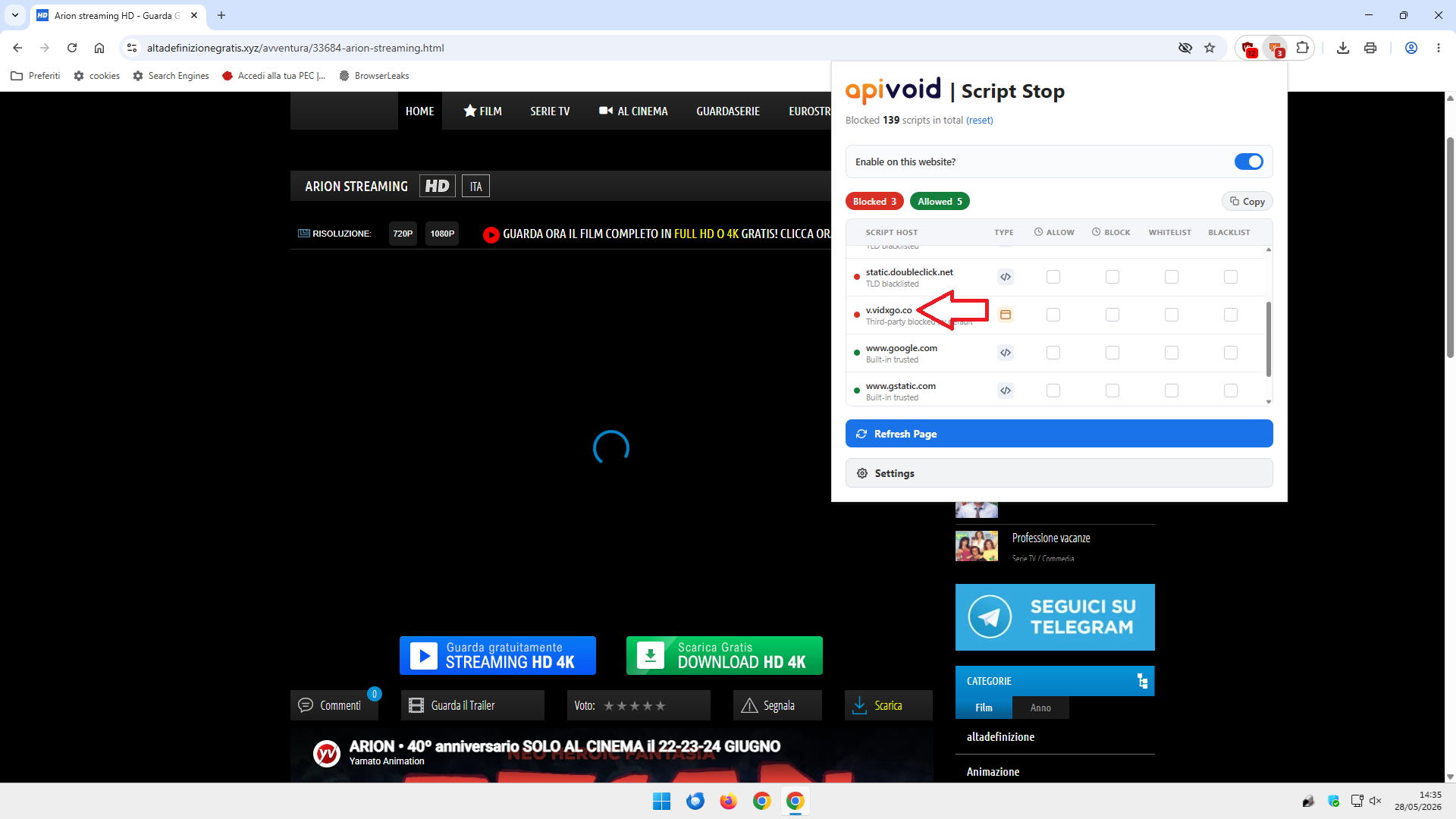
Task: Click the page vertical scrollbar thumb
Action: point(1450,246)
